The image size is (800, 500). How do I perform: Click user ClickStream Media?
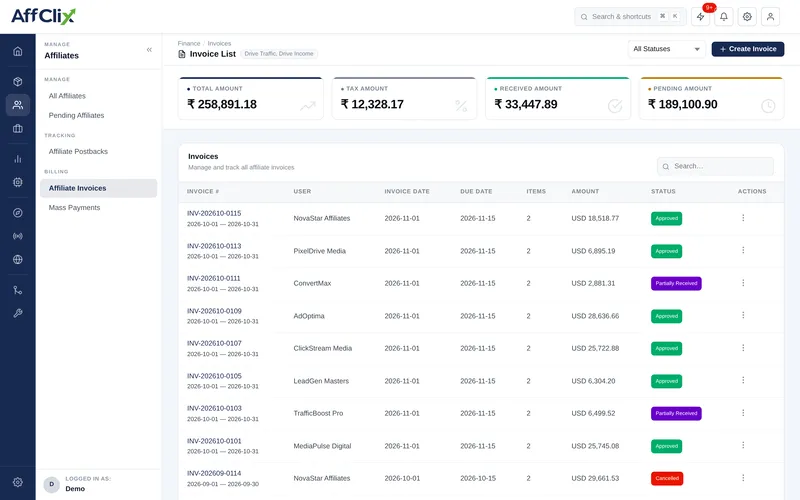[322, 348]
